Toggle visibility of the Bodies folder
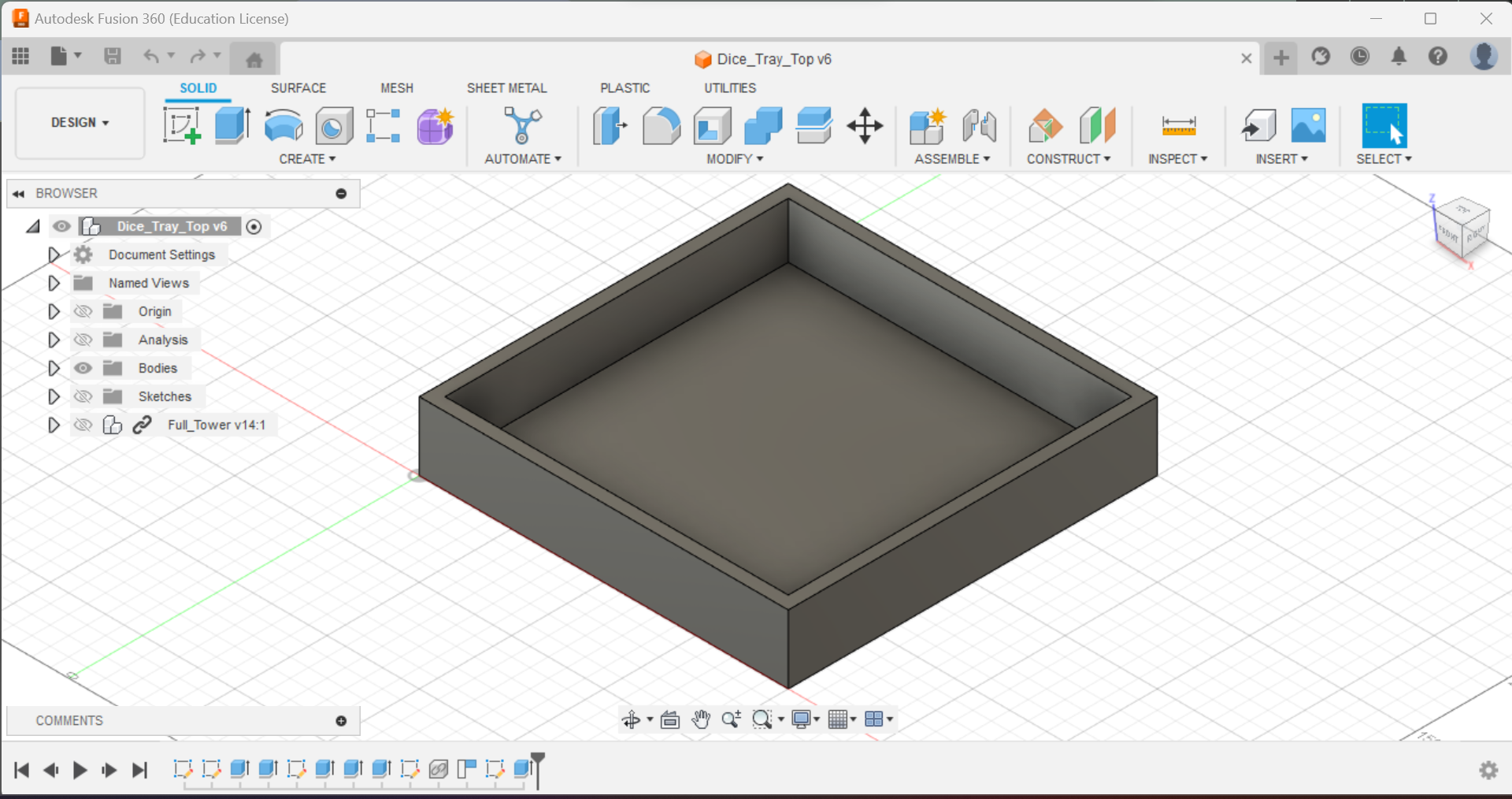 coord(83,368)
